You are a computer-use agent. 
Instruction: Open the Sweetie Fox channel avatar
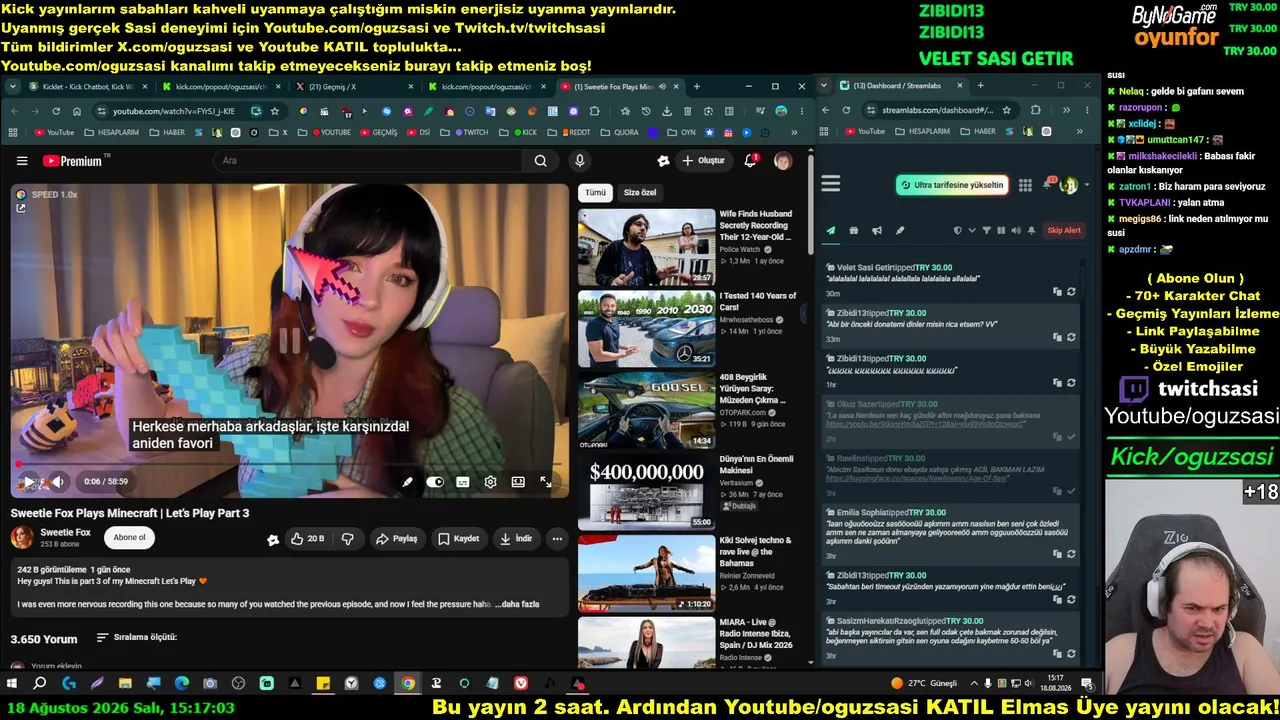pyautogui.click(x=22, y=538)
